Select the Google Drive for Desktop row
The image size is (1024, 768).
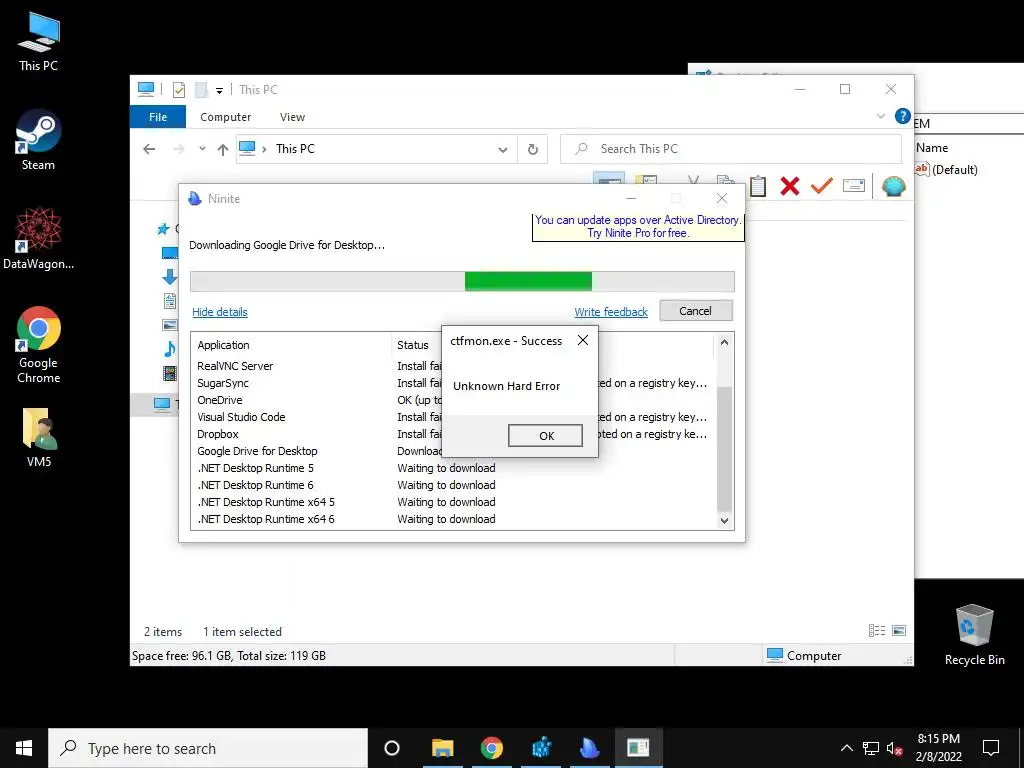pyautogui.click(x=454, y=451)
